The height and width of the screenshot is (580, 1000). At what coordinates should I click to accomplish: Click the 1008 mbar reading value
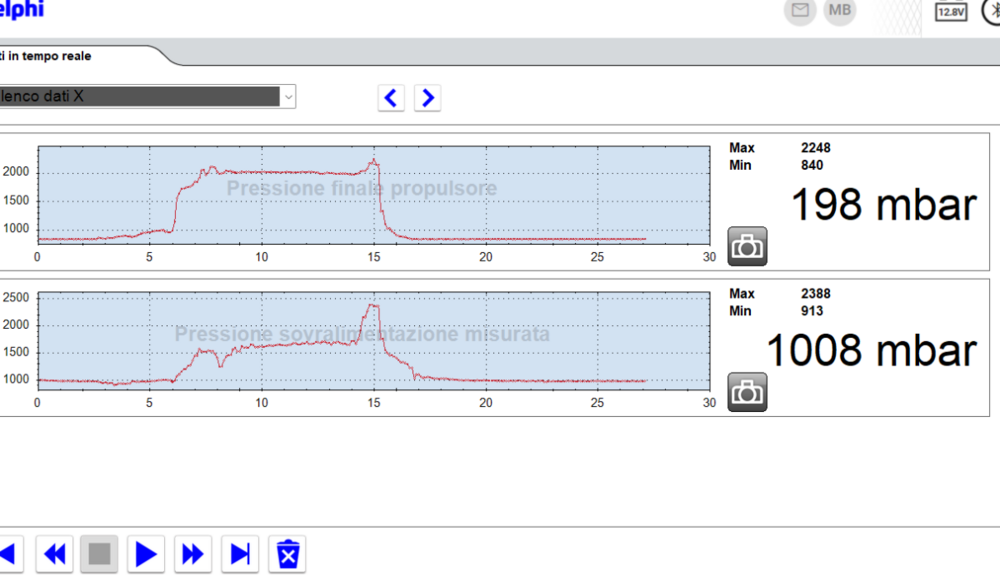click(870, 349)
